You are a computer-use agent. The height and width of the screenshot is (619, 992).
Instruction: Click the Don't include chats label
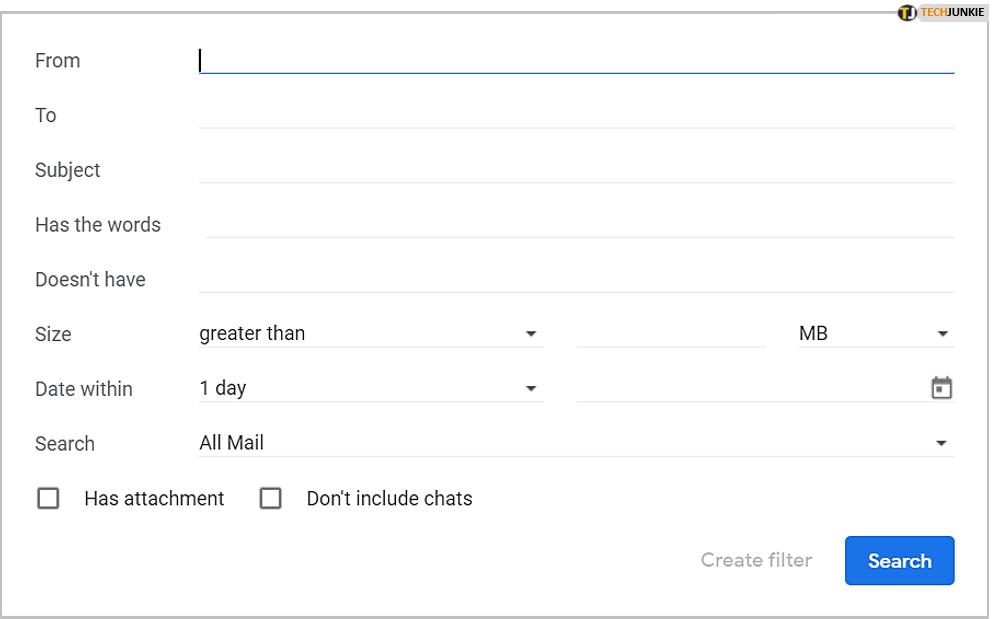point(389,498)
